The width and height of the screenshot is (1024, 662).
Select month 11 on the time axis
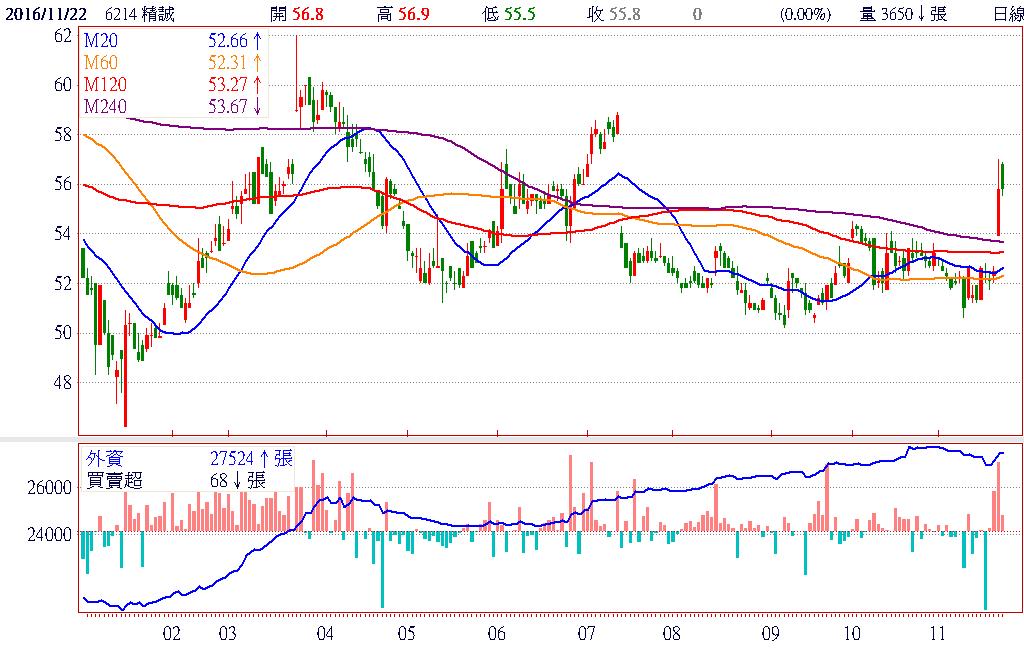(x=937, y=633)
